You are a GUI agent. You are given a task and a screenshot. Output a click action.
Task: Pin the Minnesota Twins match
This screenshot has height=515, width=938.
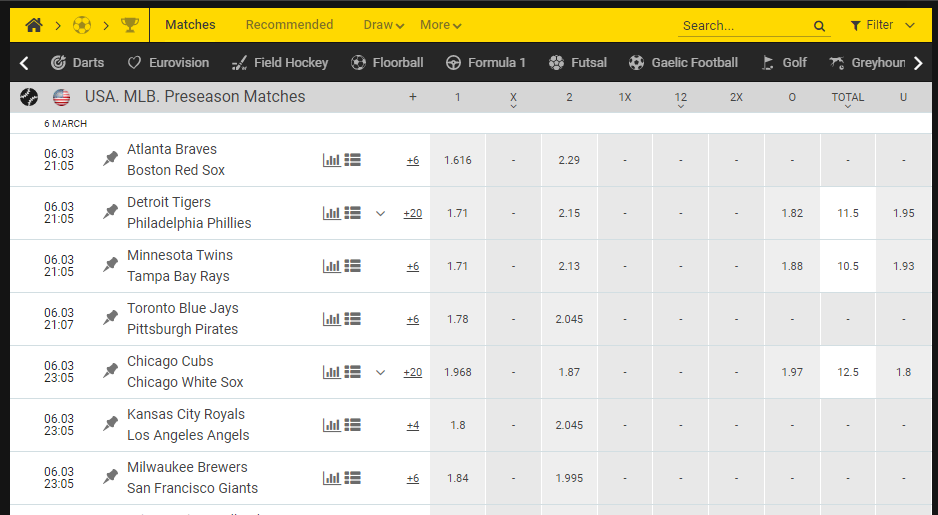[110, 265]
